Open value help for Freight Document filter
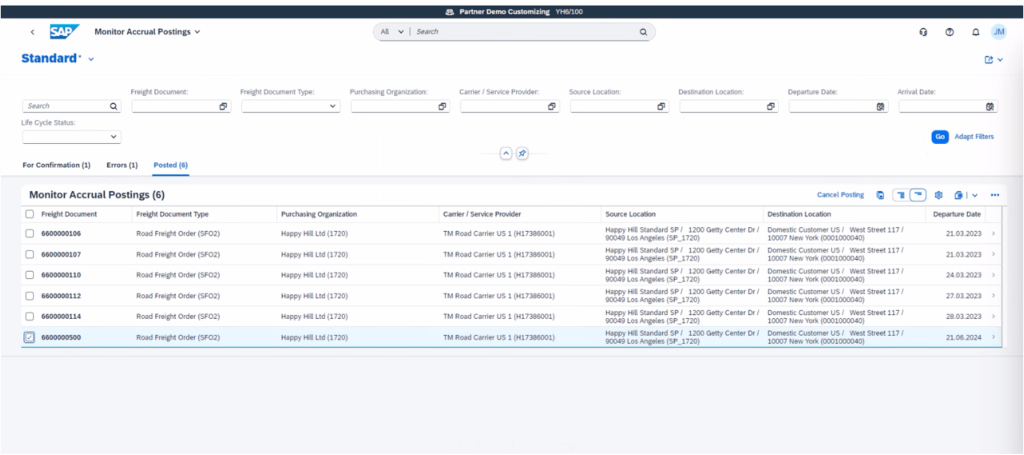Screen dimensions: 1024x455 pos(223,106)
